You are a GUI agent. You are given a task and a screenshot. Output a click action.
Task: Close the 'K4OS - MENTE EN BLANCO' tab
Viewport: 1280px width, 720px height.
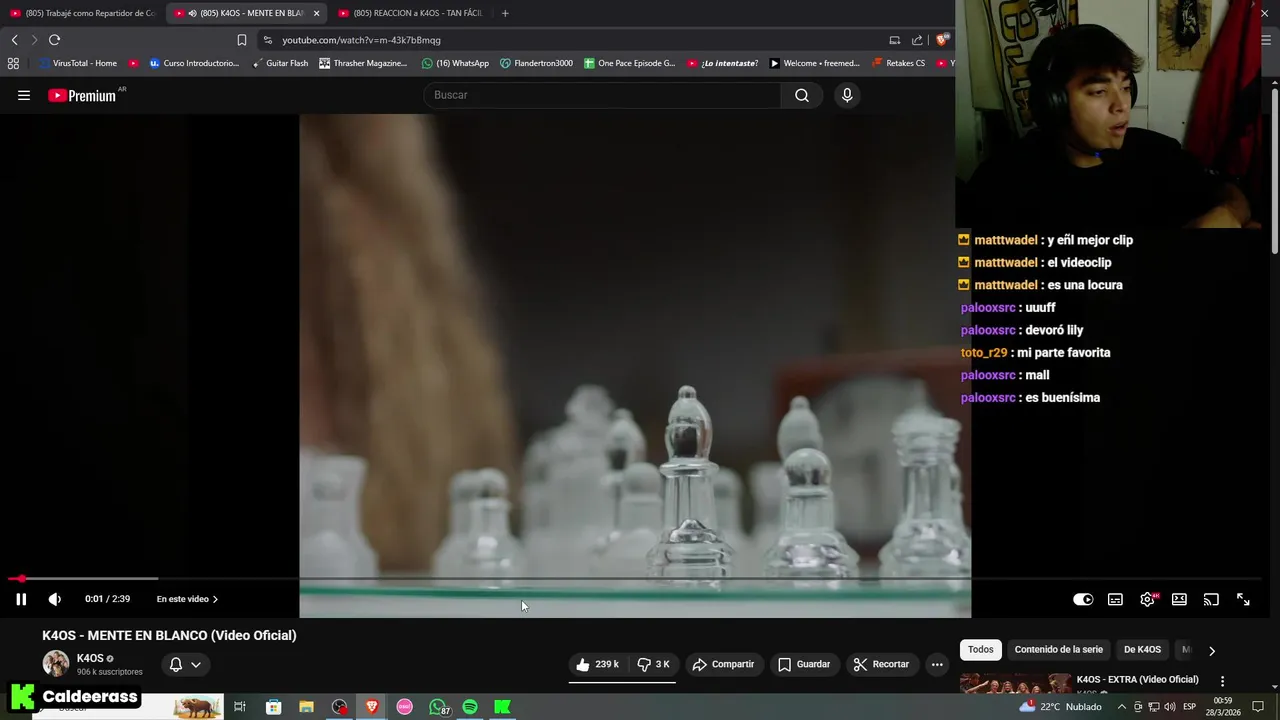pos(316,13)
